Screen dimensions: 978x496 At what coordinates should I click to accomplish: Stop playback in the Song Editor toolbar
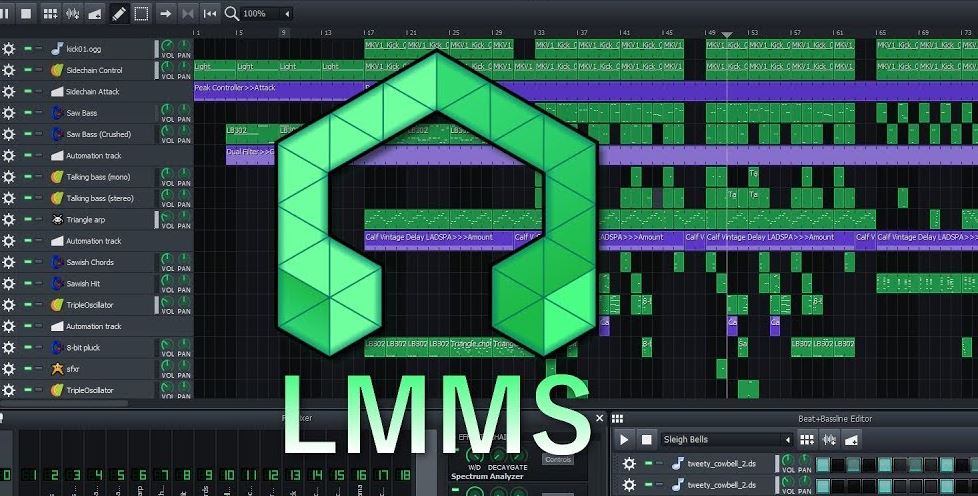[26, 13]
